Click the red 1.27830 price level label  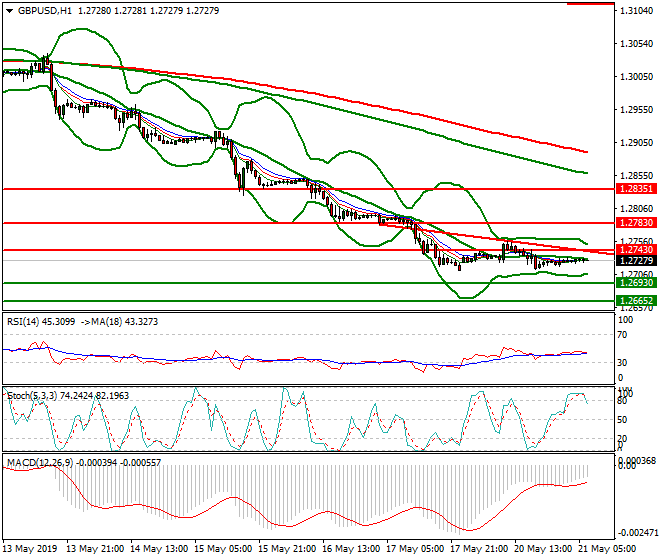(636, 223)
